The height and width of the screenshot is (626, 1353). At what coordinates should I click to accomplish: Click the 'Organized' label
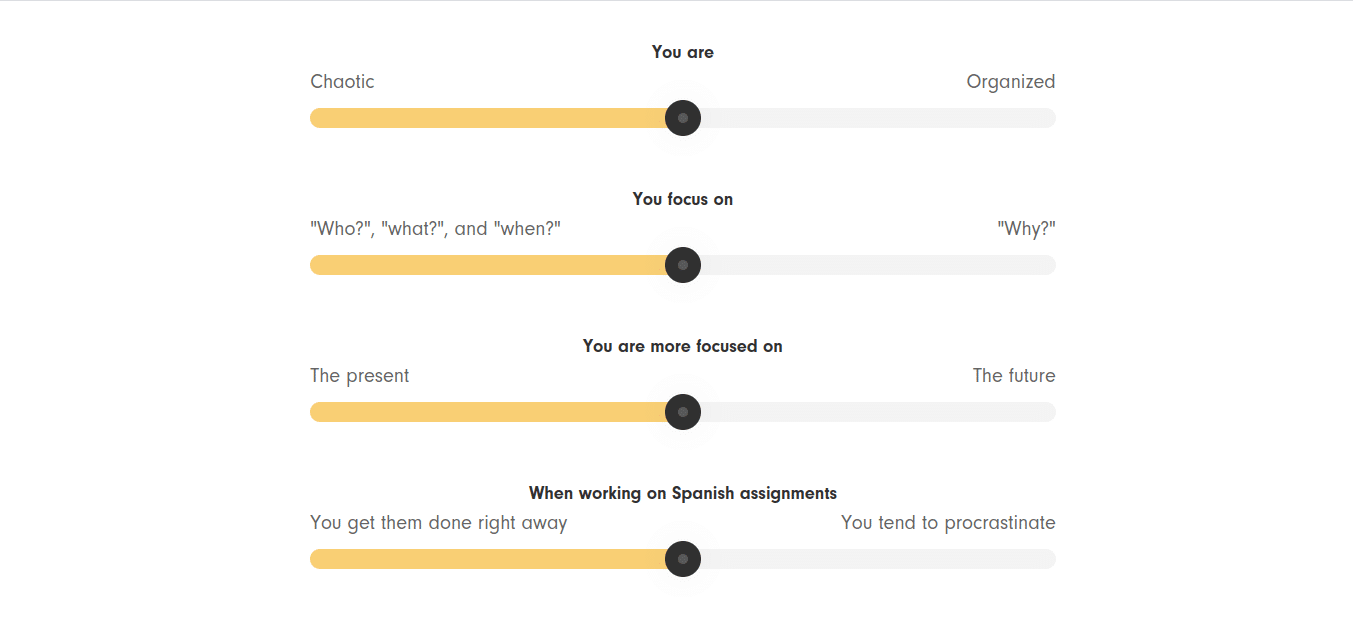pos(1010,82)
